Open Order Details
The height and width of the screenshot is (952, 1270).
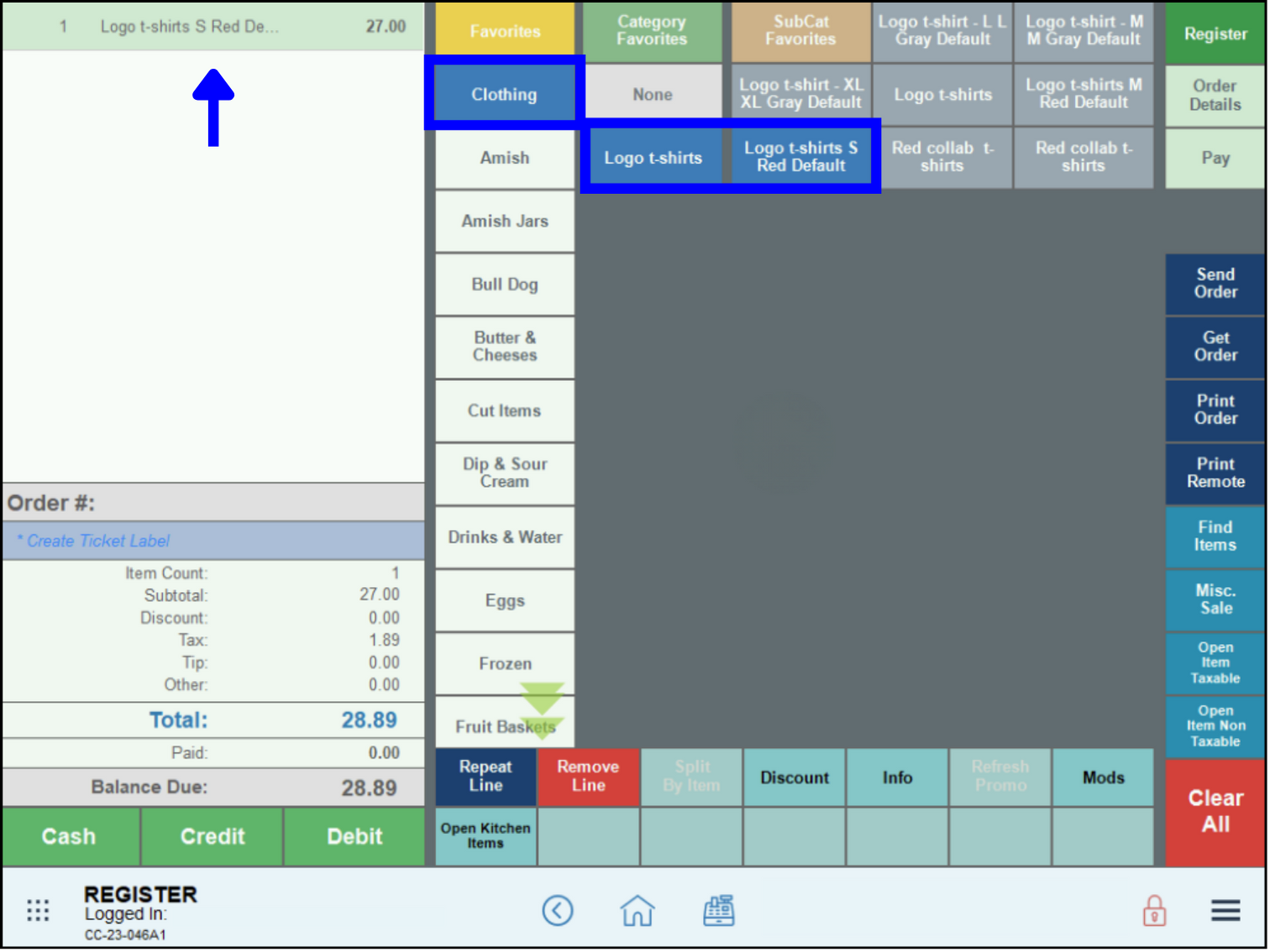pos(1215,95)
